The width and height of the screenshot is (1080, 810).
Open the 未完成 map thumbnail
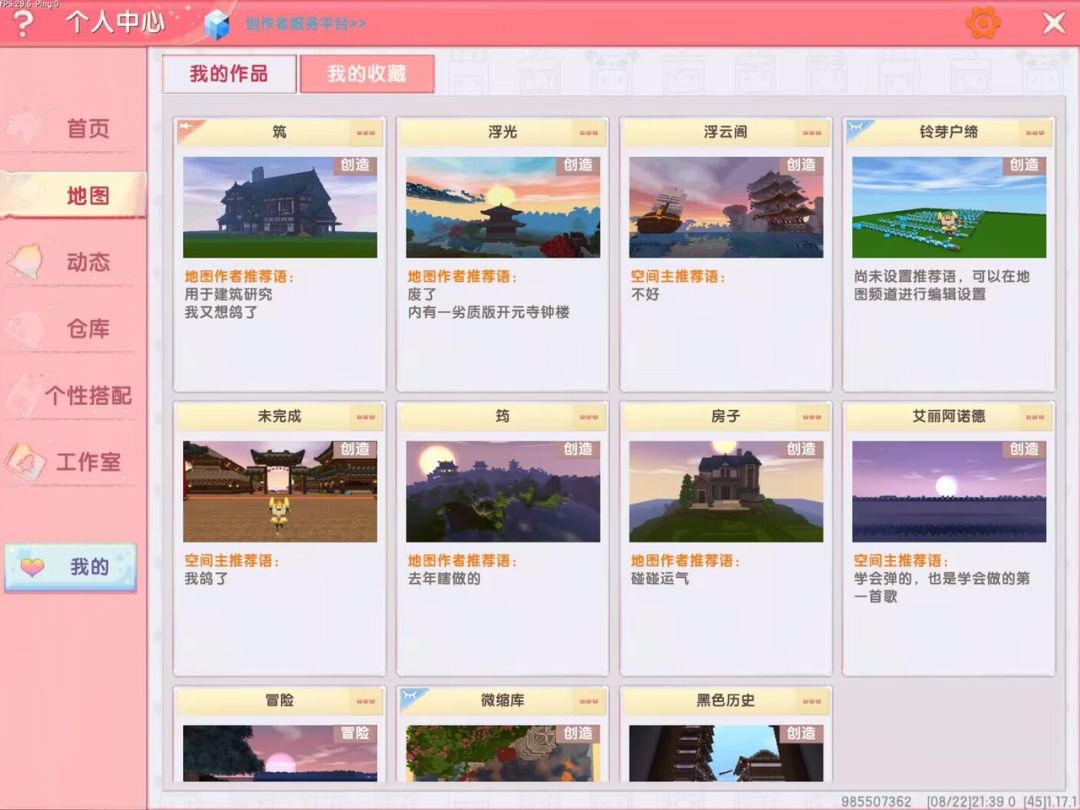(280, 492)
